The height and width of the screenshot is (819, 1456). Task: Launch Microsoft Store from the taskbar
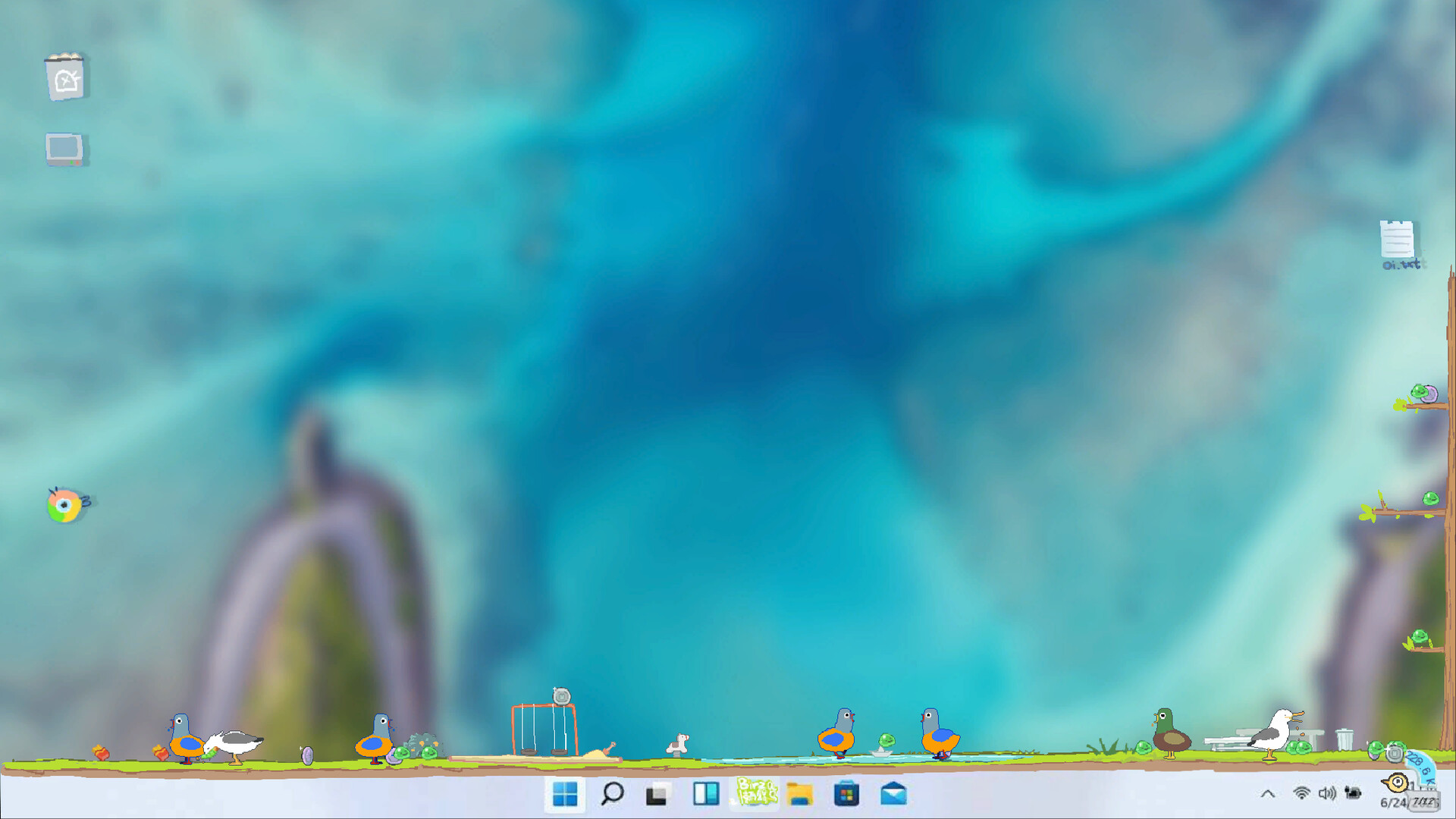tap(847, 794)
